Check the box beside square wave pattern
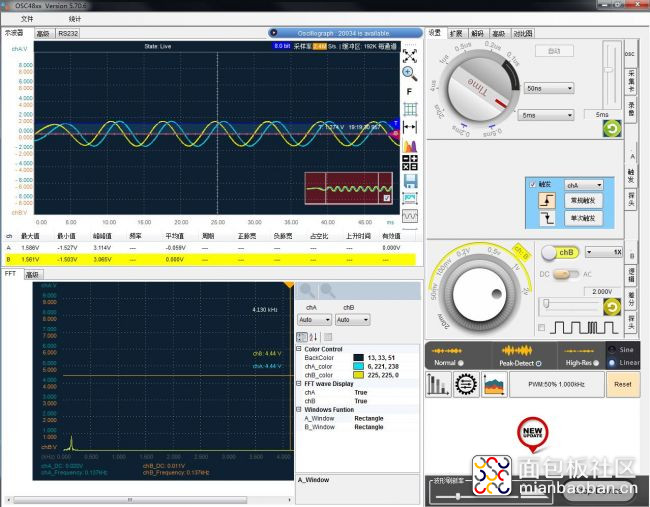This screenshot has height=507, width=650. point(541,327)
